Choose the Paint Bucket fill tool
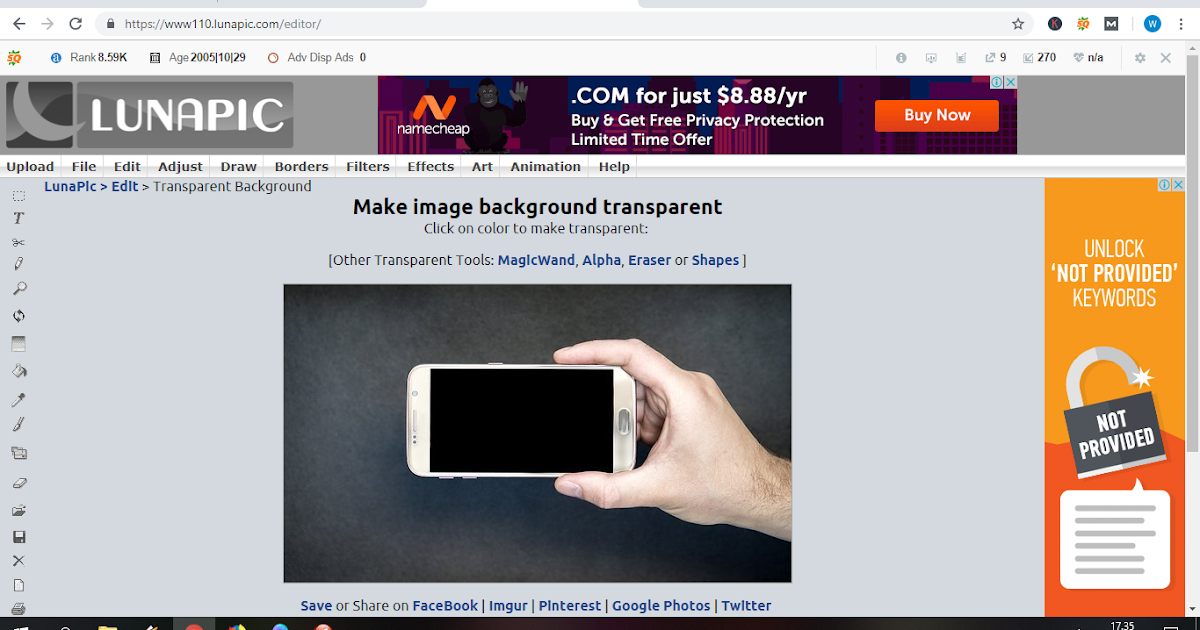Image resolution: width=1200 pixels, height=630 pixels. (18, 371)
